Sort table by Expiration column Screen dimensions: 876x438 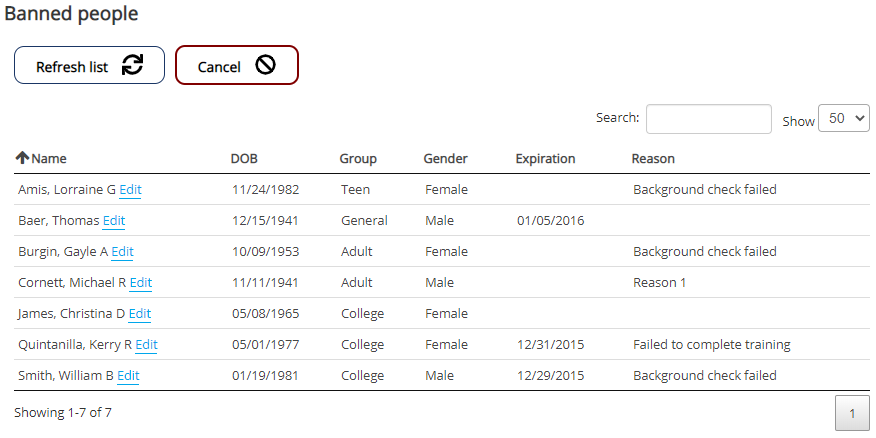click(x=545, y=158)
